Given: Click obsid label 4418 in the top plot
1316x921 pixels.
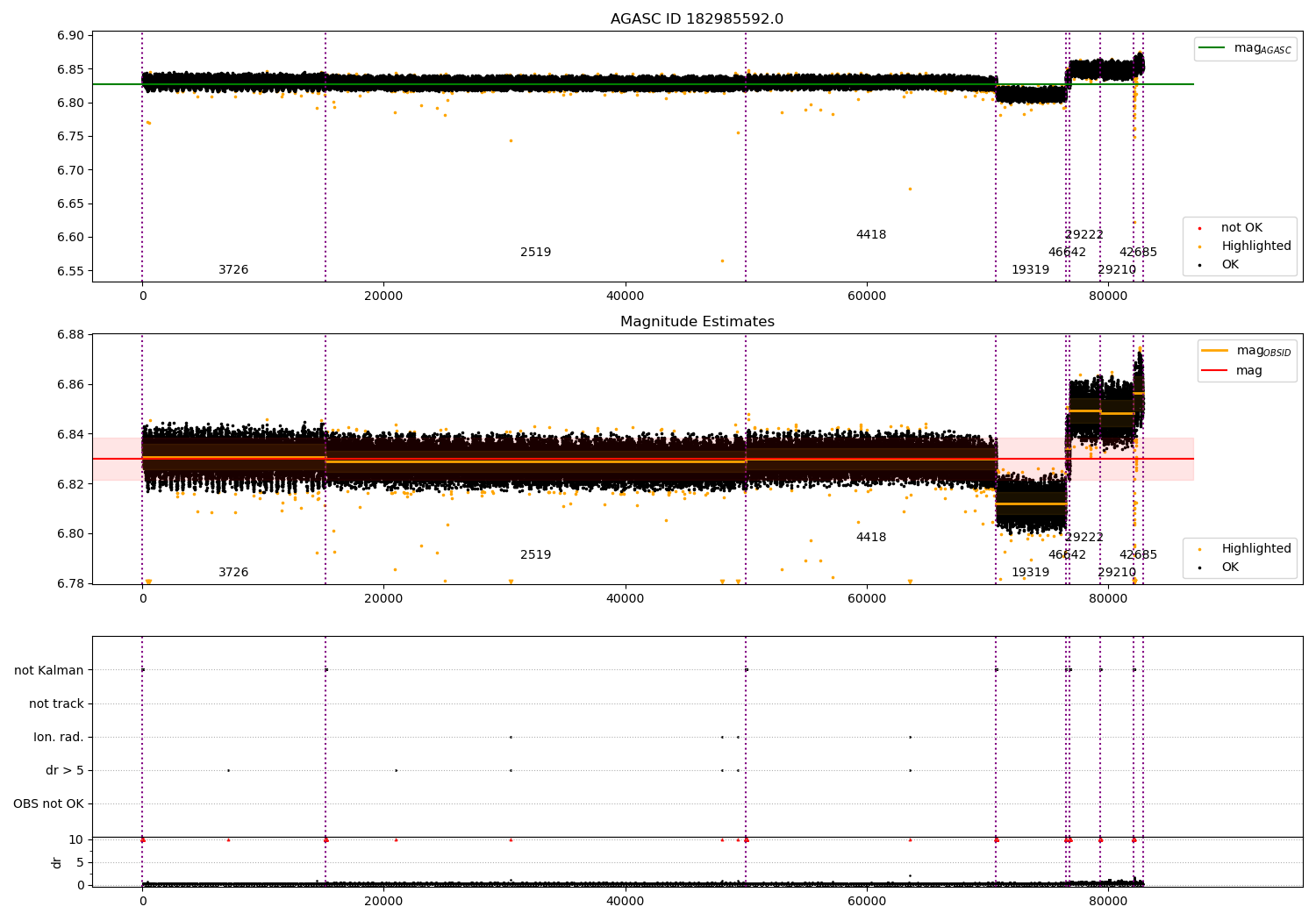Looking at the screenshot, I should [x=871, y=235].
